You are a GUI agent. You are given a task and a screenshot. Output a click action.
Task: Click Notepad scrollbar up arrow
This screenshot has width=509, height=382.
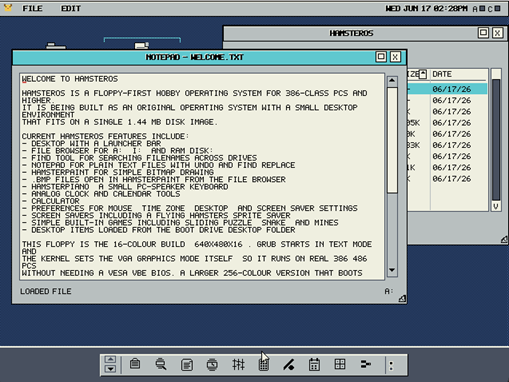(x=392, y=81)
